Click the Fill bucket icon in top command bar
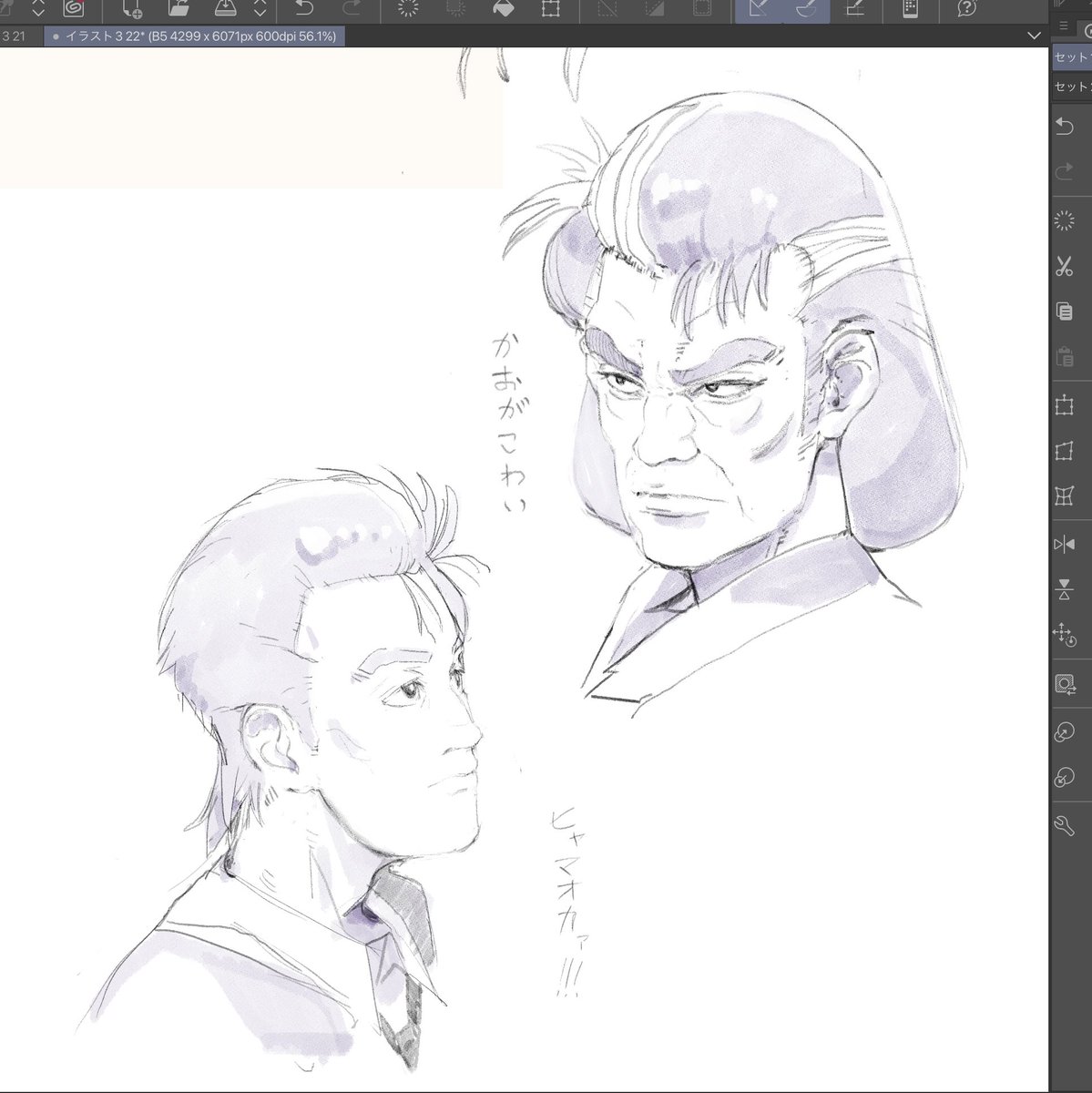 503,9
